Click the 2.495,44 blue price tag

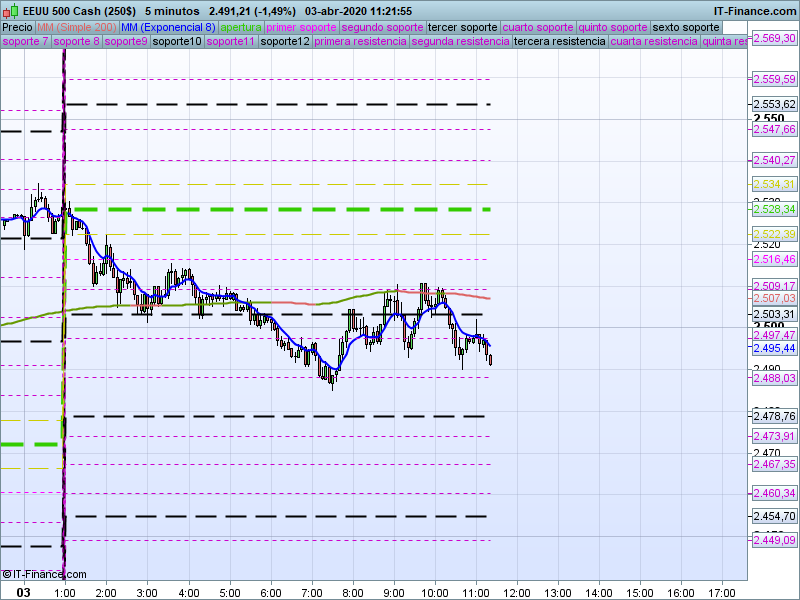tap(774, 348)
